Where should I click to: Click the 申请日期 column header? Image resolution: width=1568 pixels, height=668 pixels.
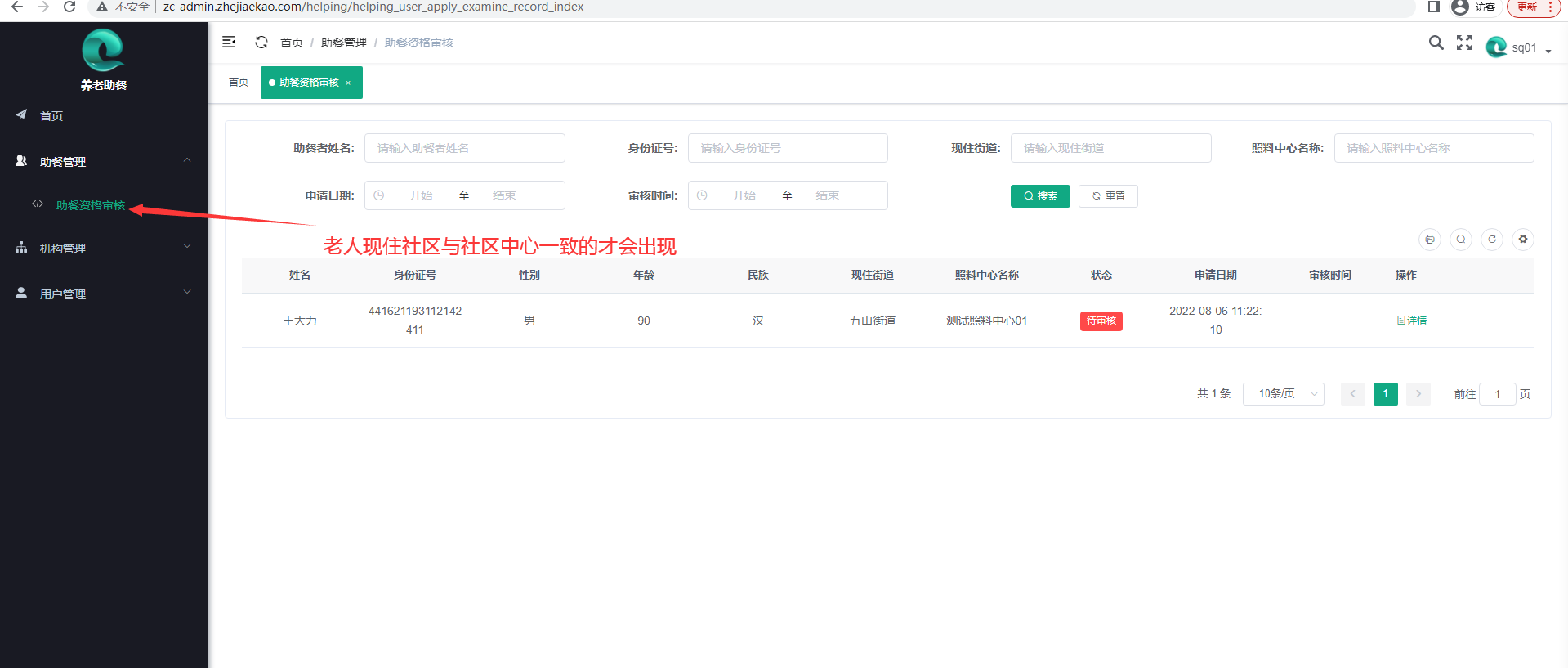(x=1216, y=275)
